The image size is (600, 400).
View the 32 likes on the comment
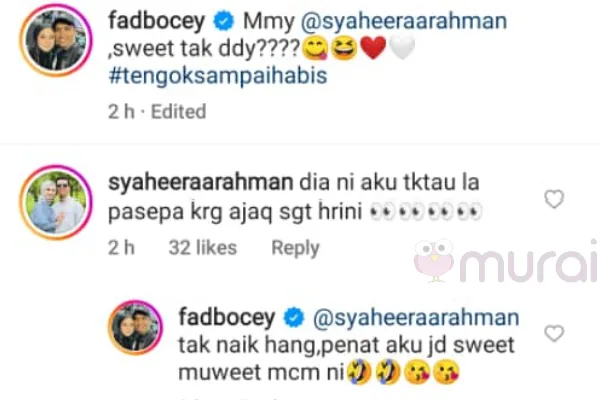(203, 248)
